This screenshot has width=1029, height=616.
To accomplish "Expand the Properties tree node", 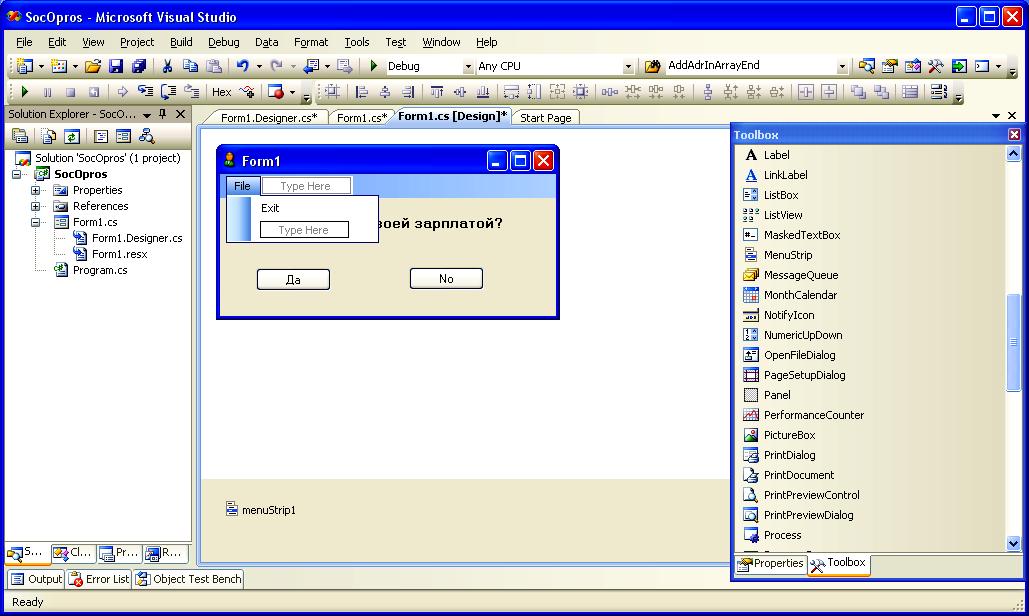I will [35, 190].
